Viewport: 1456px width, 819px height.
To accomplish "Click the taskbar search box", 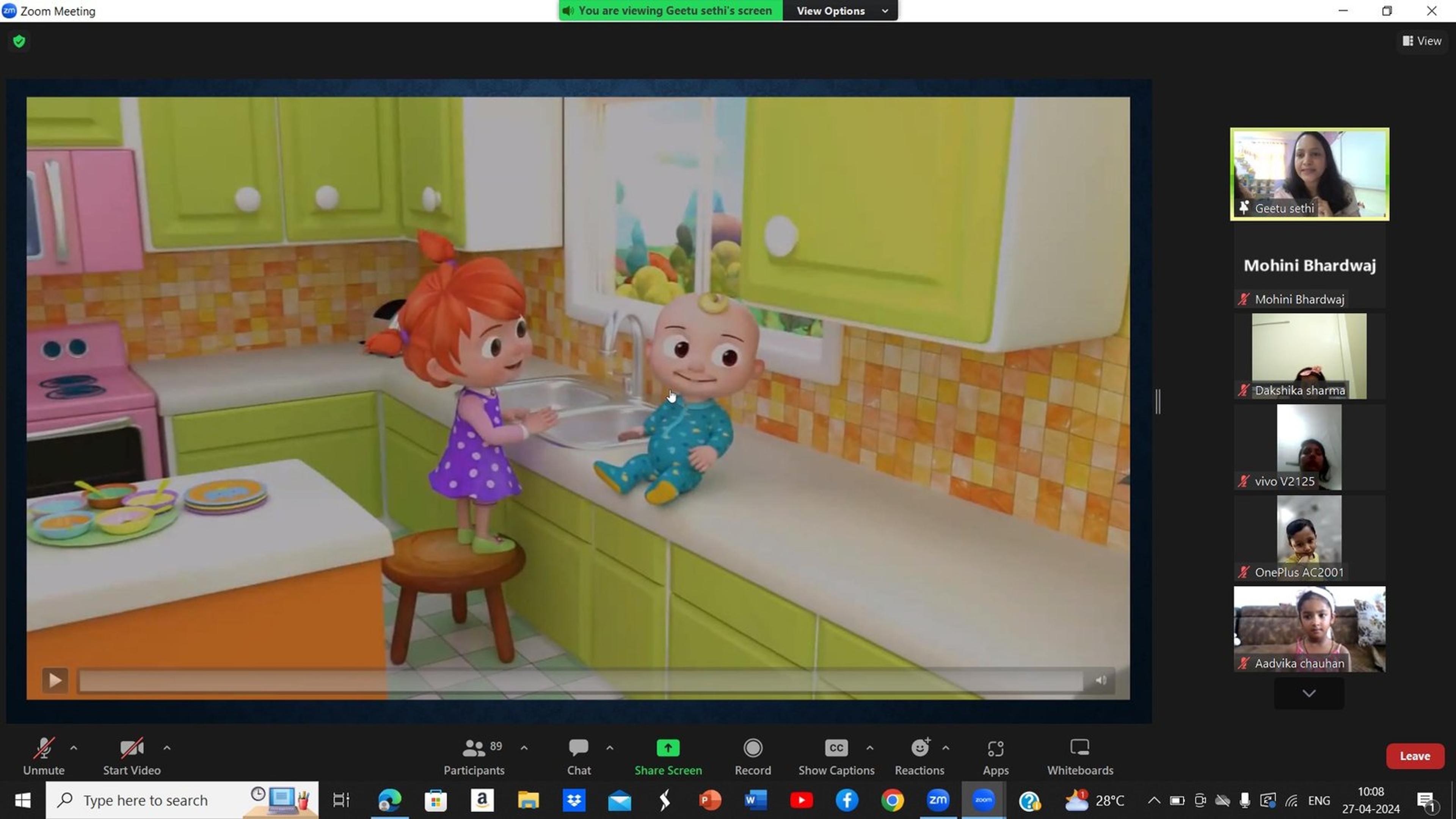I will coord(182,800).
